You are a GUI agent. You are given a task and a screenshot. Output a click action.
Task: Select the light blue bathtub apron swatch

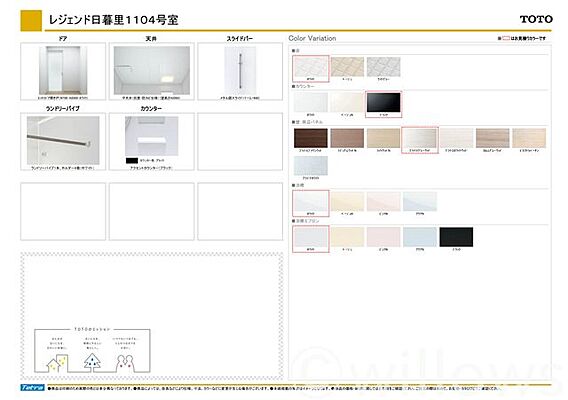tap(420, 237)
